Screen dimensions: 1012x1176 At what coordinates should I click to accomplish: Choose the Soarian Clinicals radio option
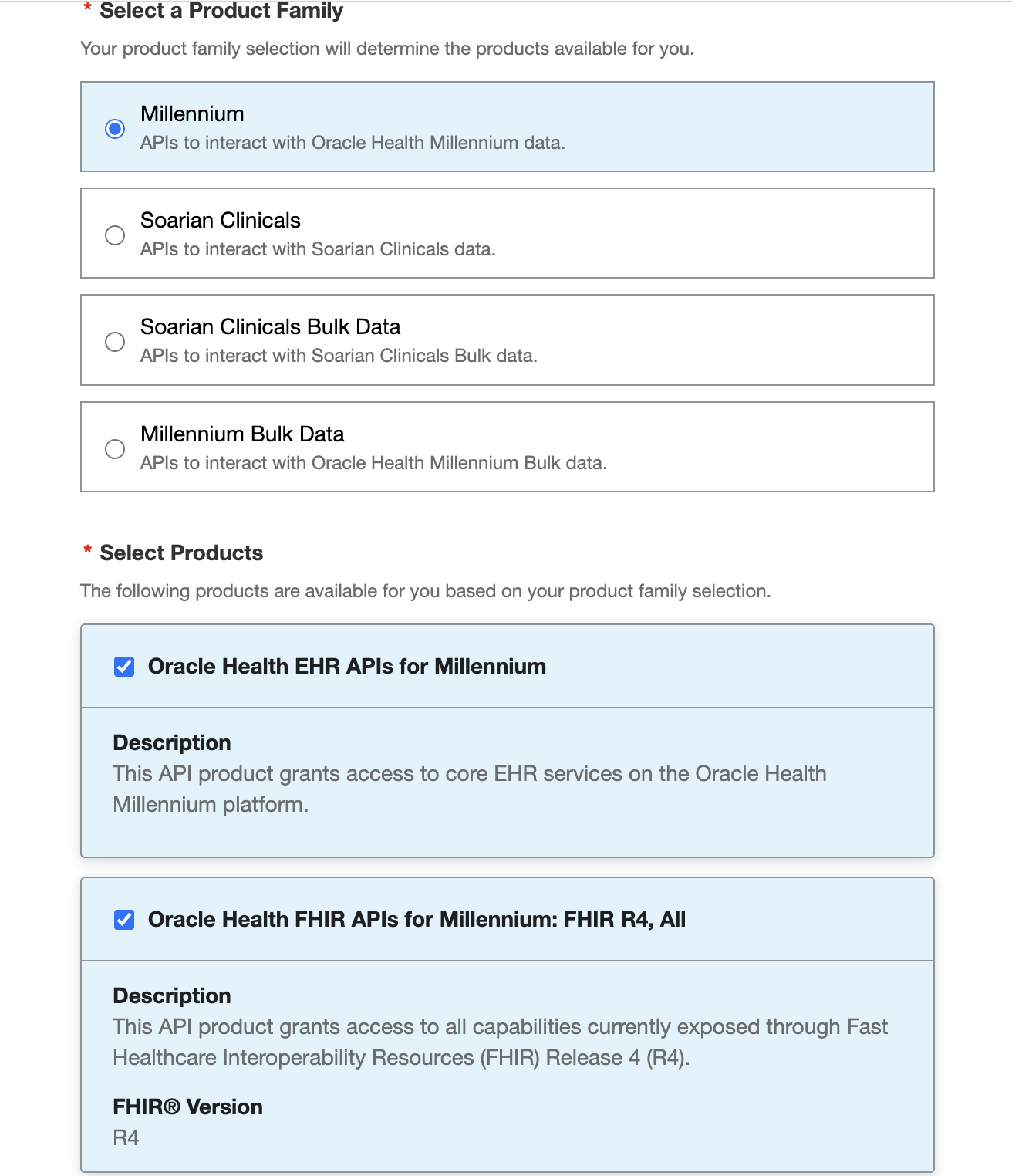115,235
